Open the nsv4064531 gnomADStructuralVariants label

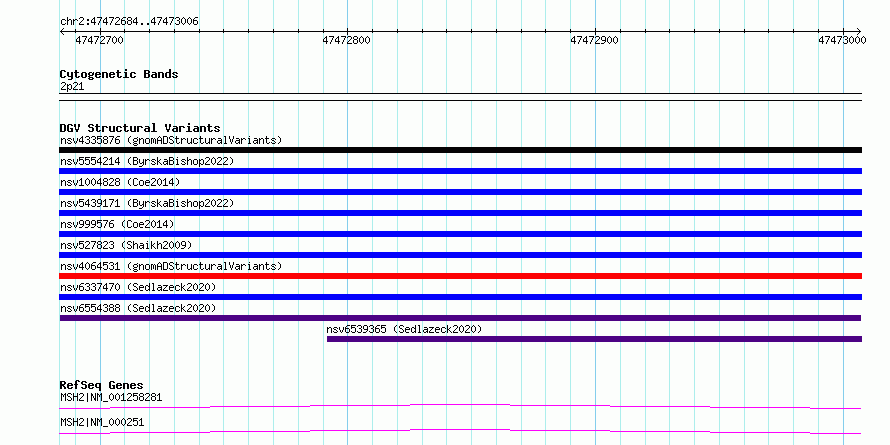point(171,266)
